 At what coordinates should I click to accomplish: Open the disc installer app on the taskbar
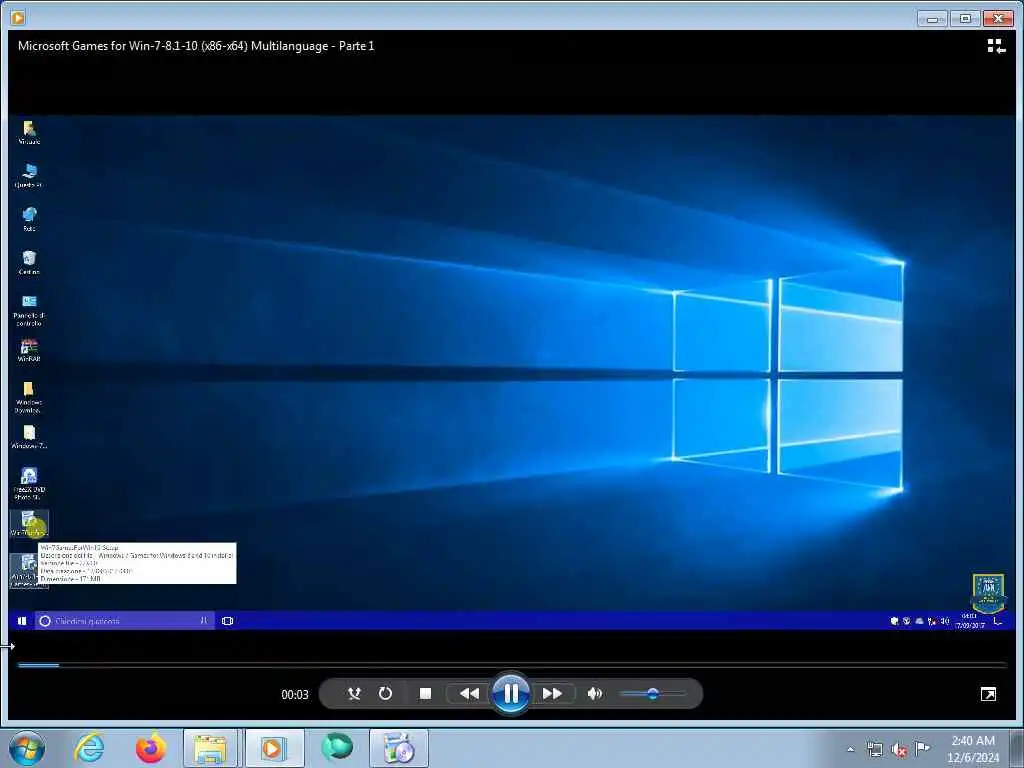tap(399, 748)
